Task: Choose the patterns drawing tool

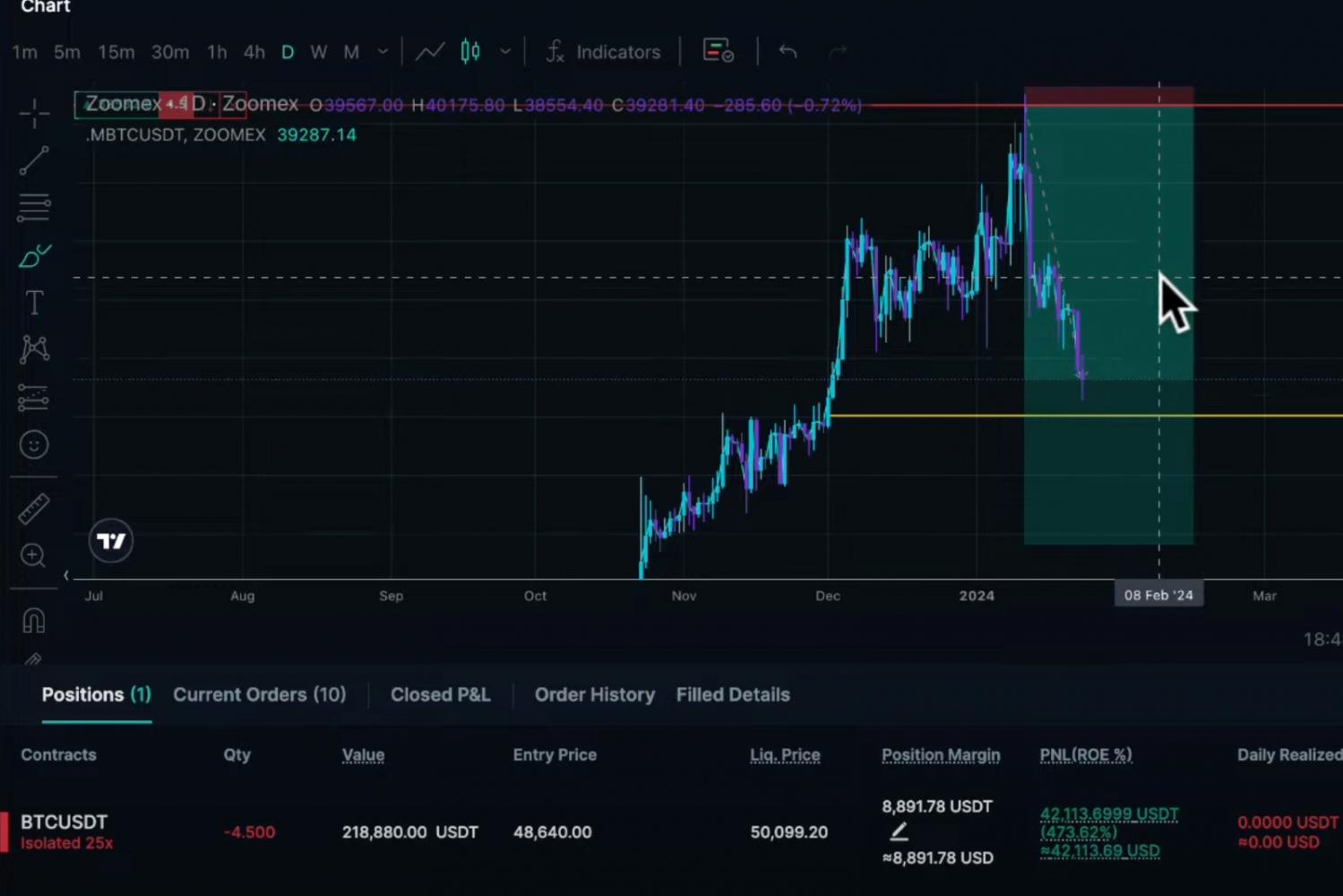Action: (34, 349)
